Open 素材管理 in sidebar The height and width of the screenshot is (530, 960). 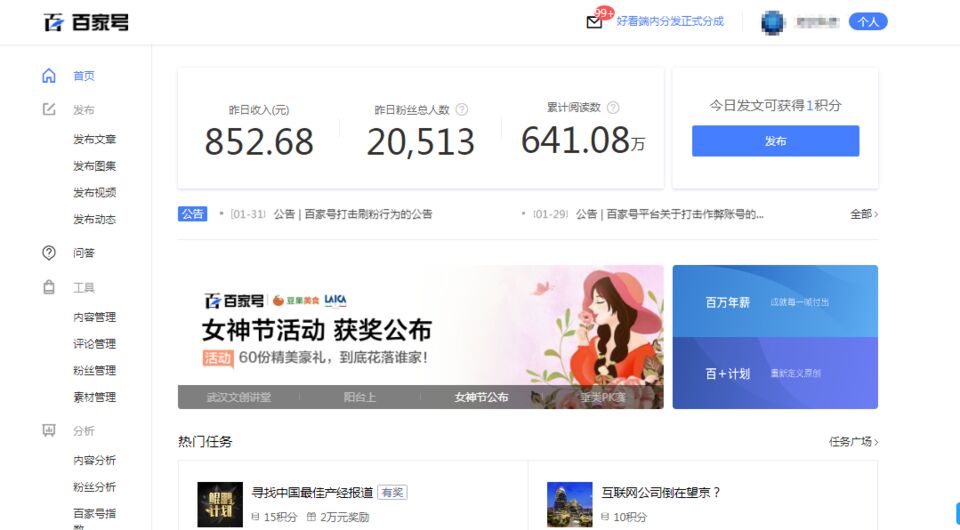click(94, 397)
